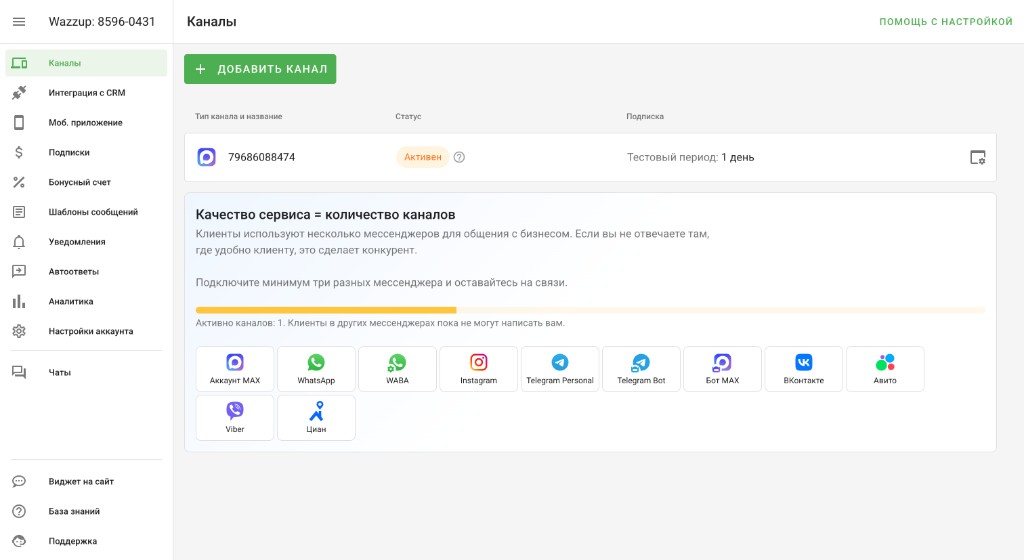This screenshot has width=1024, height=560.
Task: Open База знаний link
Action: (86, 511)
